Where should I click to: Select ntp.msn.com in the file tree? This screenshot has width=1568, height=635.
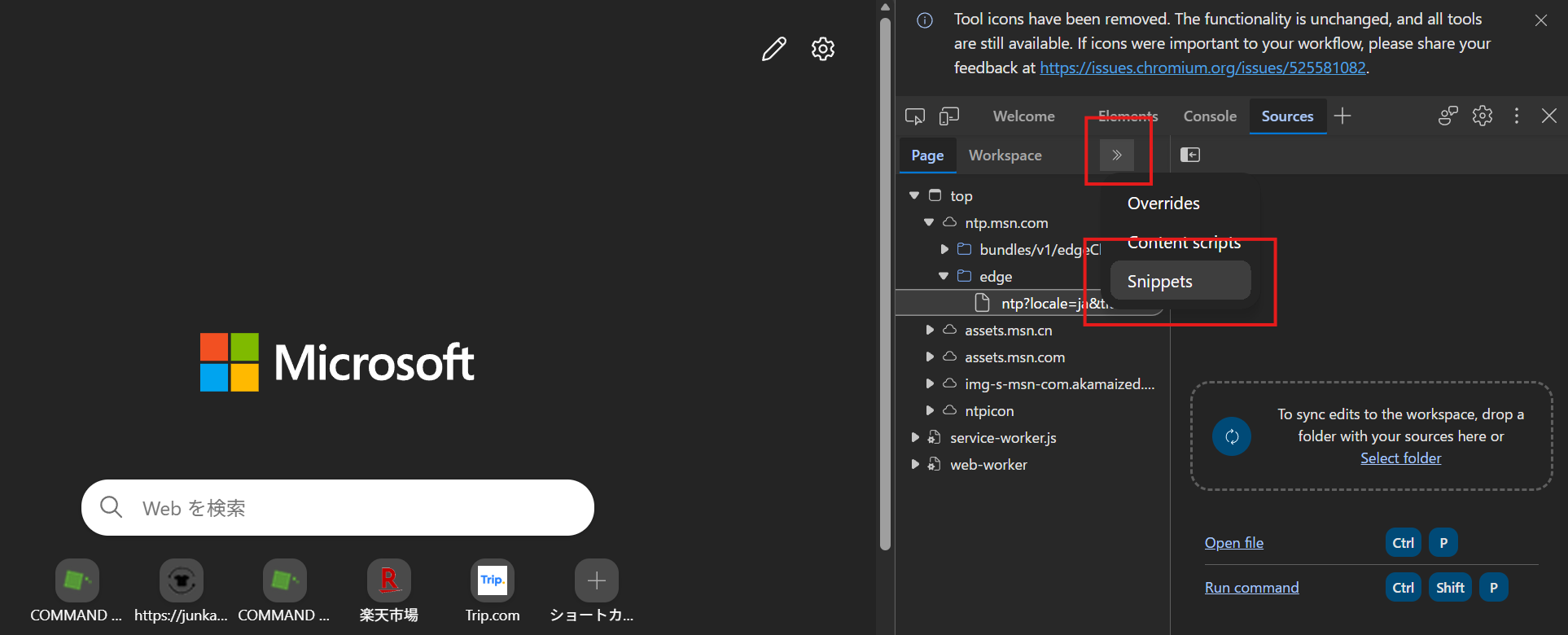(1006, 223)
